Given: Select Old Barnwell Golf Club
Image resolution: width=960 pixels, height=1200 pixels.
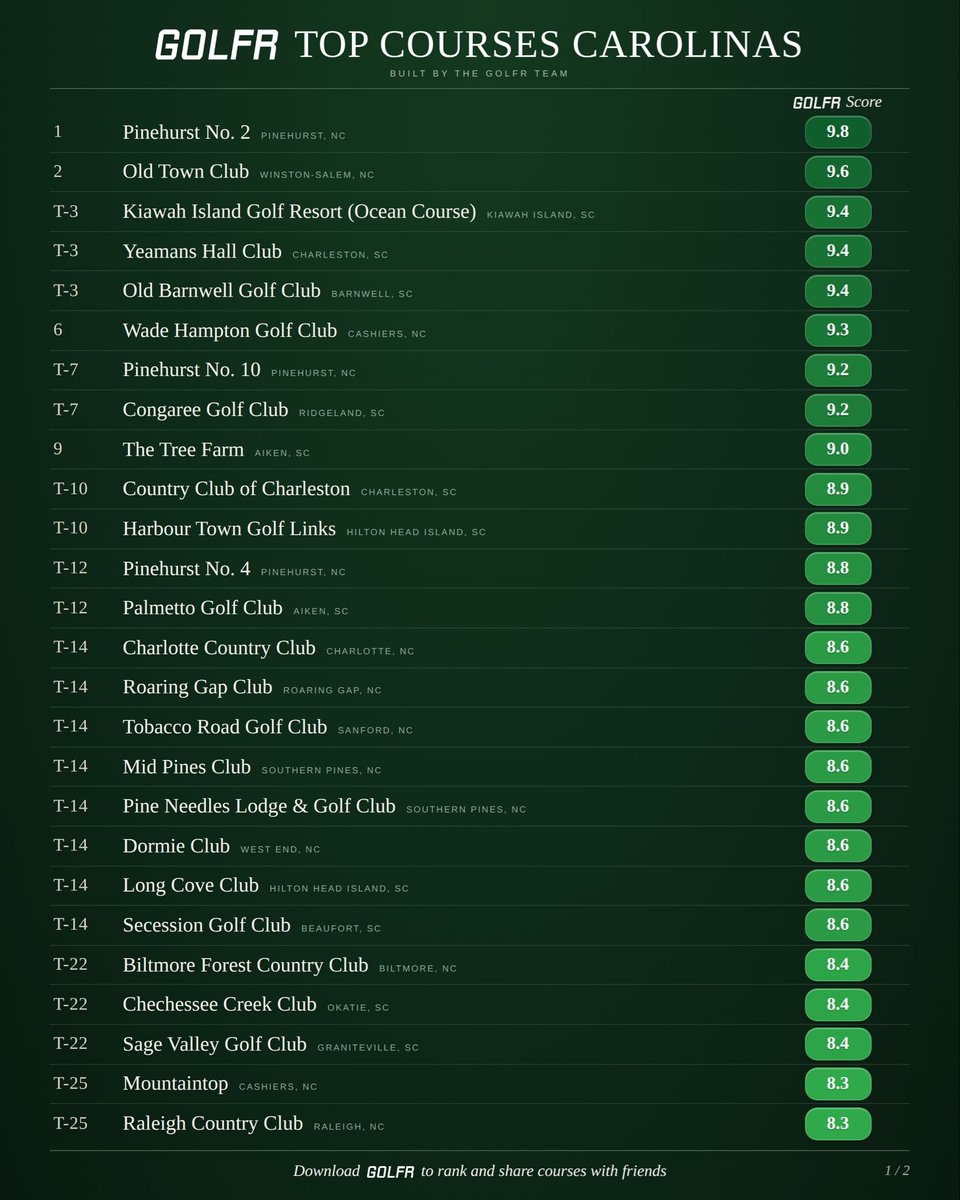Looking at the screenshot, I should [221, 291].
